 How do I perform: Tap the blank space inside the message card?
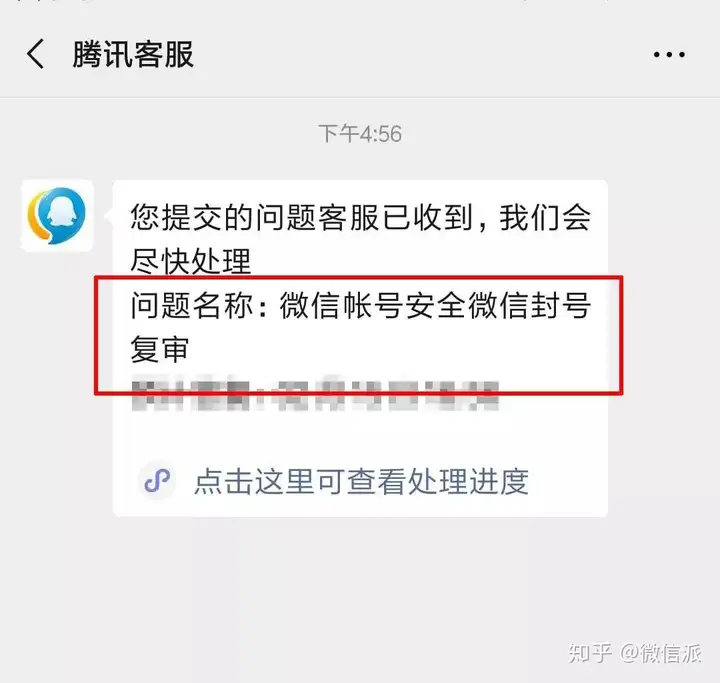(360, 436)
